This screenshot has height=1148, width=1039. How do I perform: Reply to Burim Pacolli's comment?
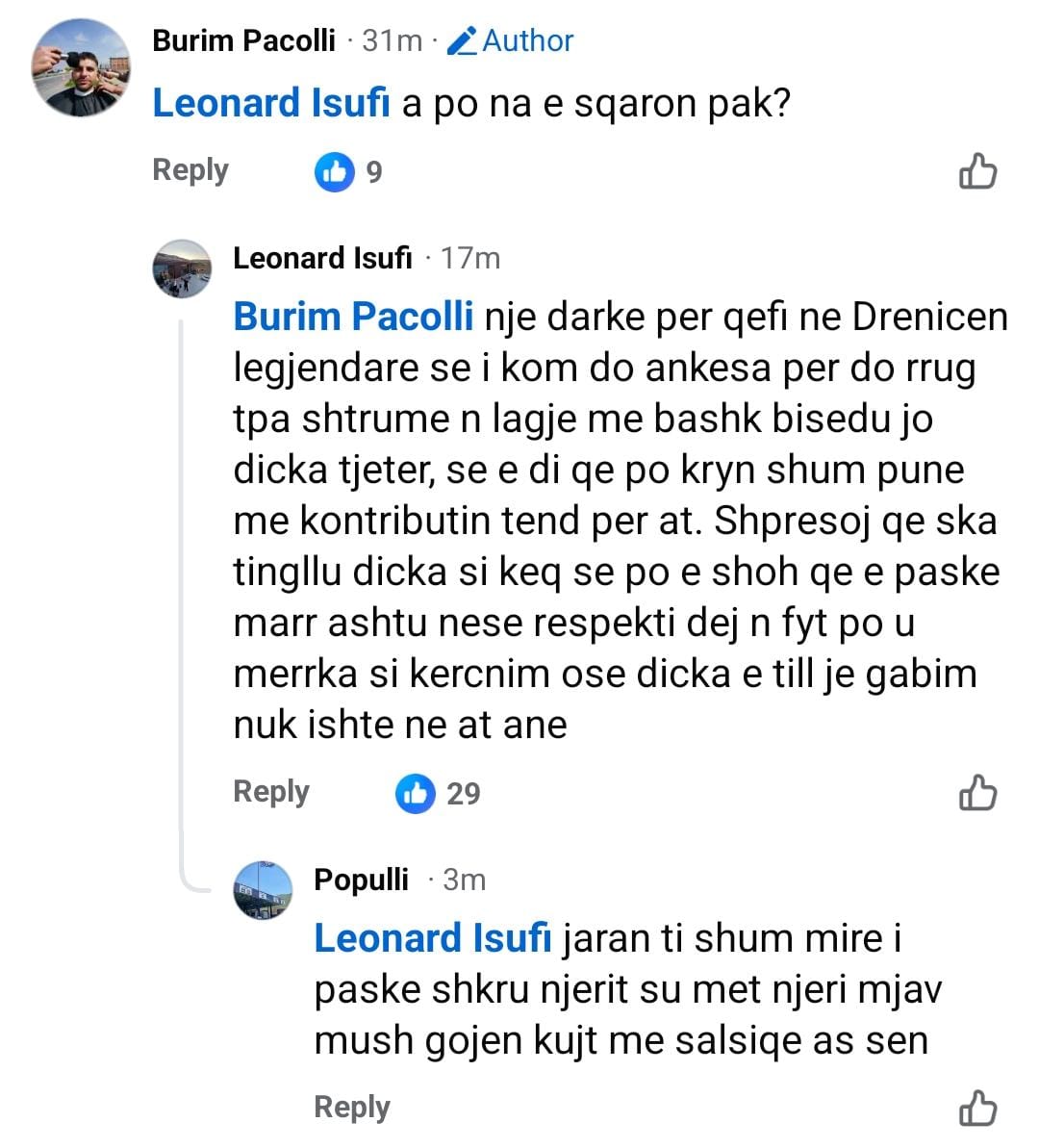[190, 170]
